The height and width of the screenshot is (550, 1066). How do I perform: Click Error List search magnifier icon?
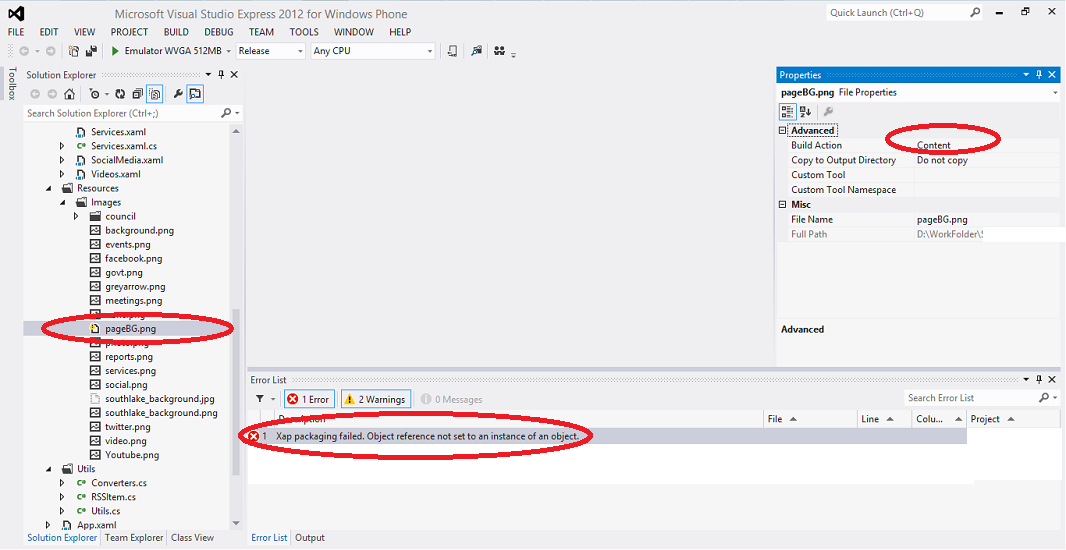click(x=1044, y=397)
